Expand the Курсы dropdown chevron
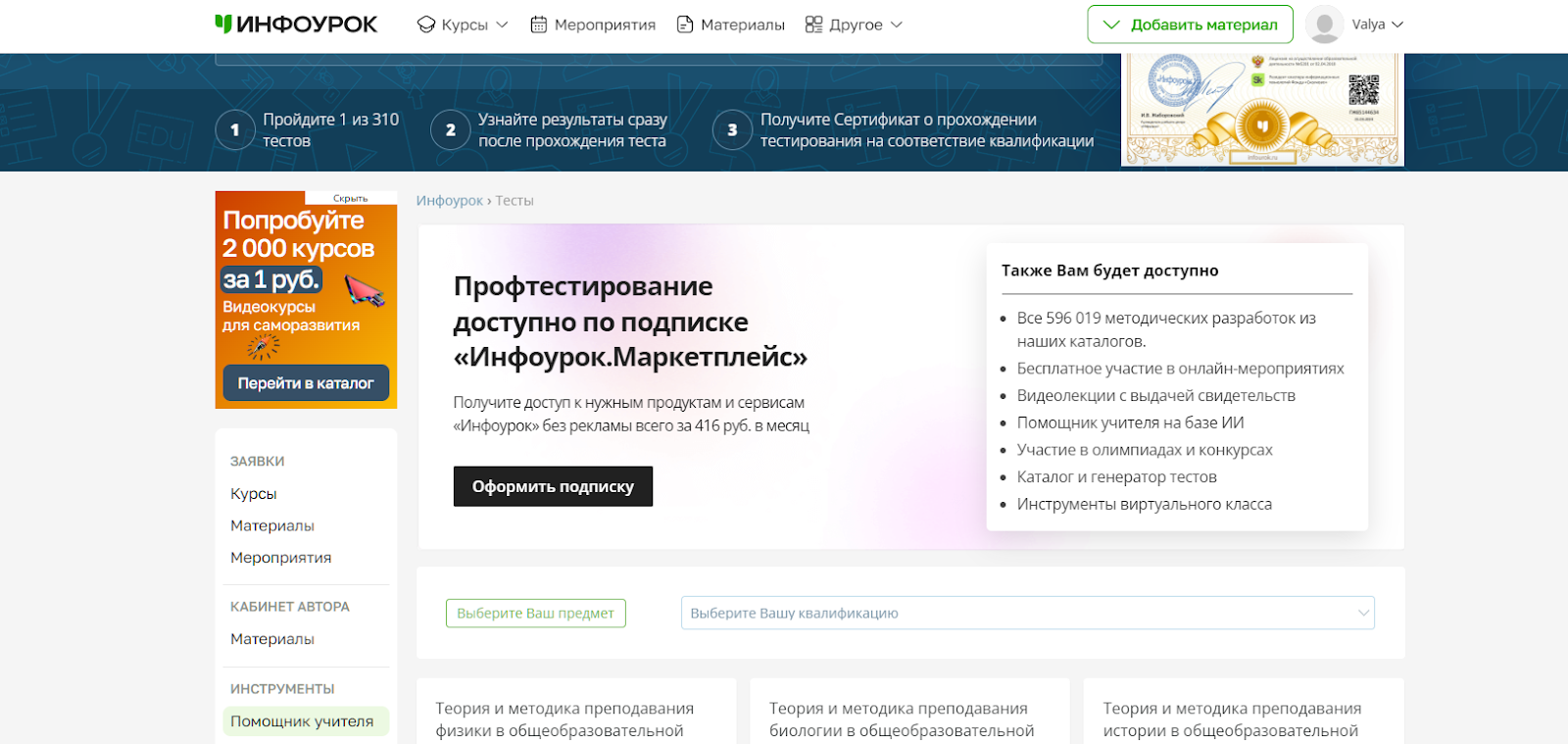The width and height of the screenshot is (1568, 744). (x=503, y=25)
